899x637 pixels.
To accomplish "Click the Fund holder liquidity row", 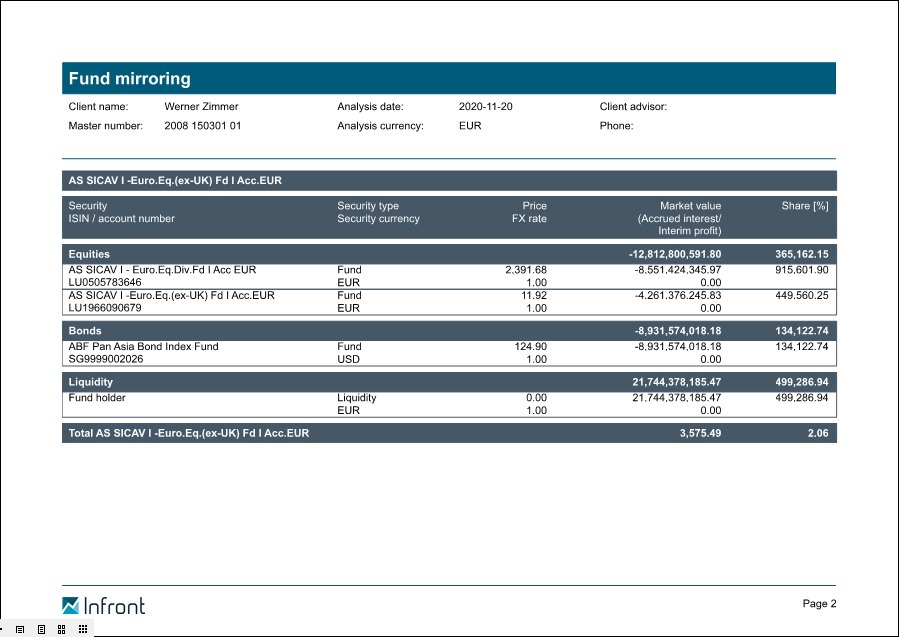I will click(x=97, y=398).
